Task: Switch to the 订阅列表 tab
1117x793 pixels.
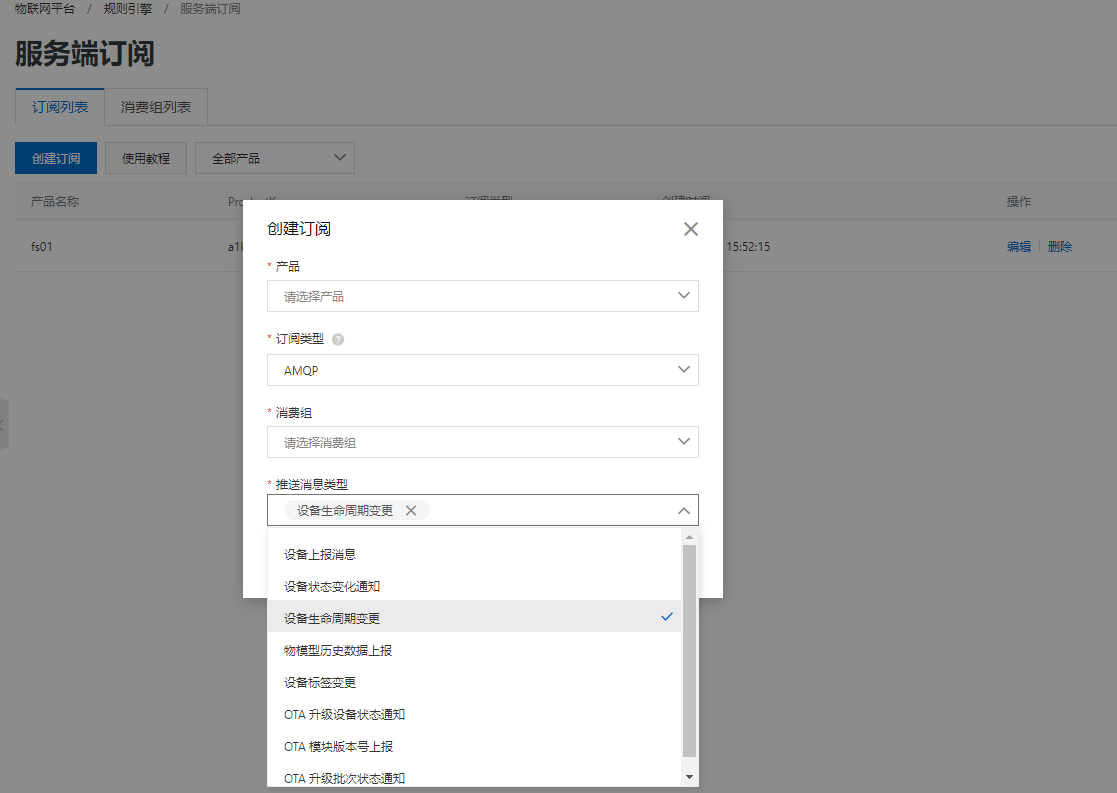Action: [60, 106]
